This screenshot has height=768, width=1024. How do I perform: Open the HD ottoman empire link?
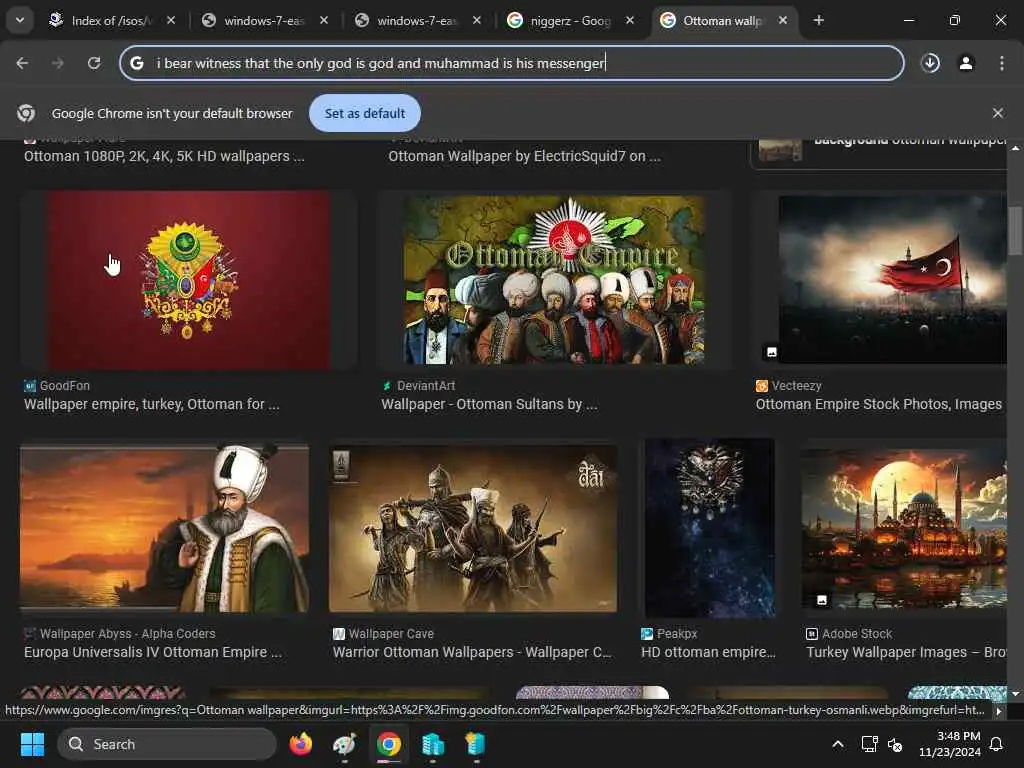coord(709,652)
